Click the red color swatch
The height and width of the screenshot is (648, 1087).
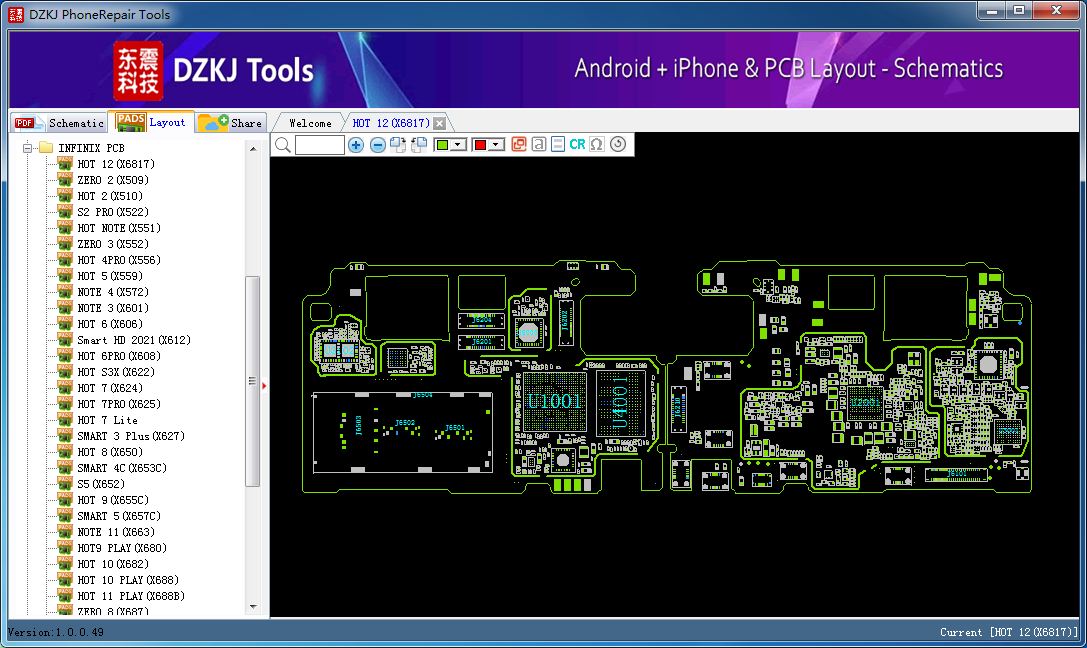tap(480, 144)
